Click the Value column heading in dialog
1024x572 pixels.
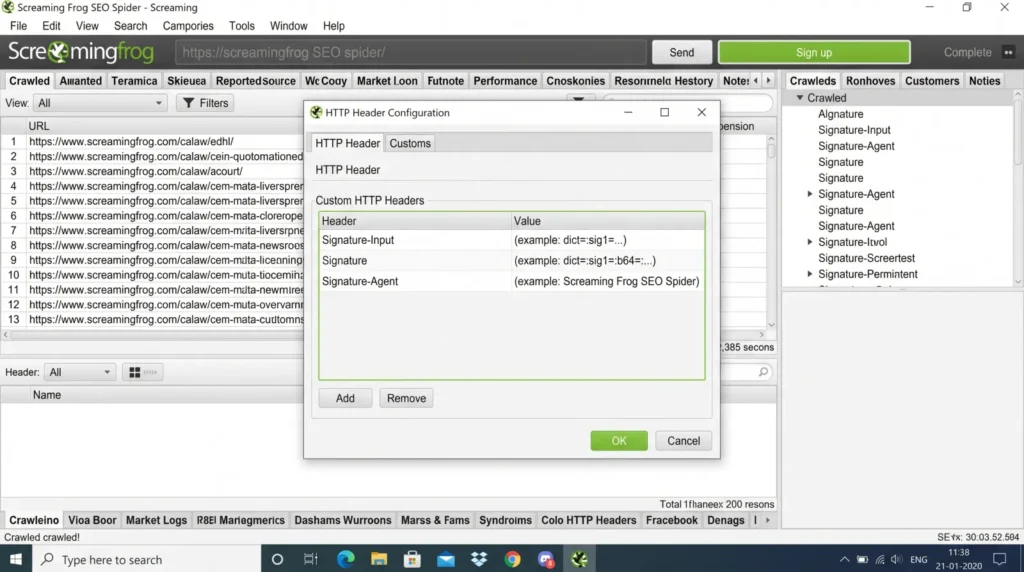[x=608, y=221]
